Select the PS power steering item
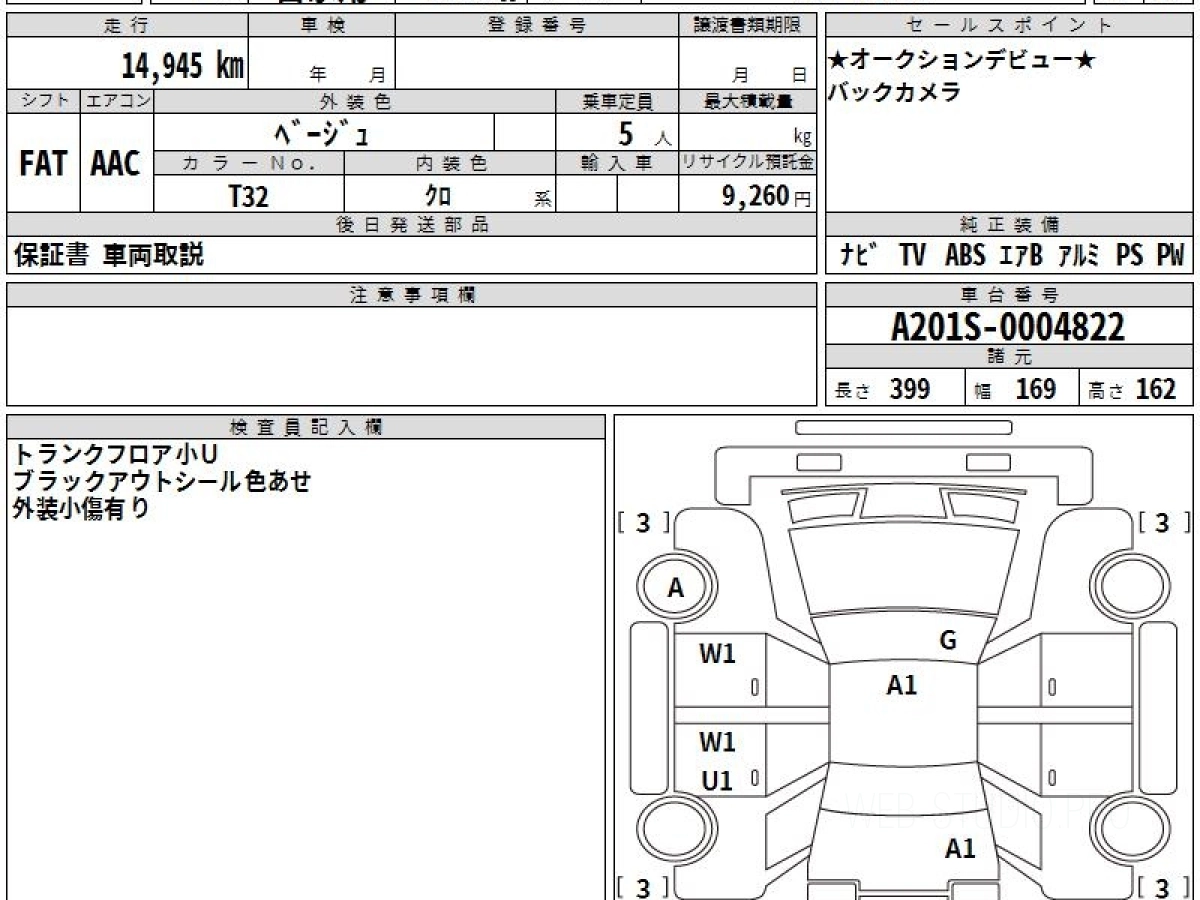Viewport: 1200px width, 900px height. 1130,256
